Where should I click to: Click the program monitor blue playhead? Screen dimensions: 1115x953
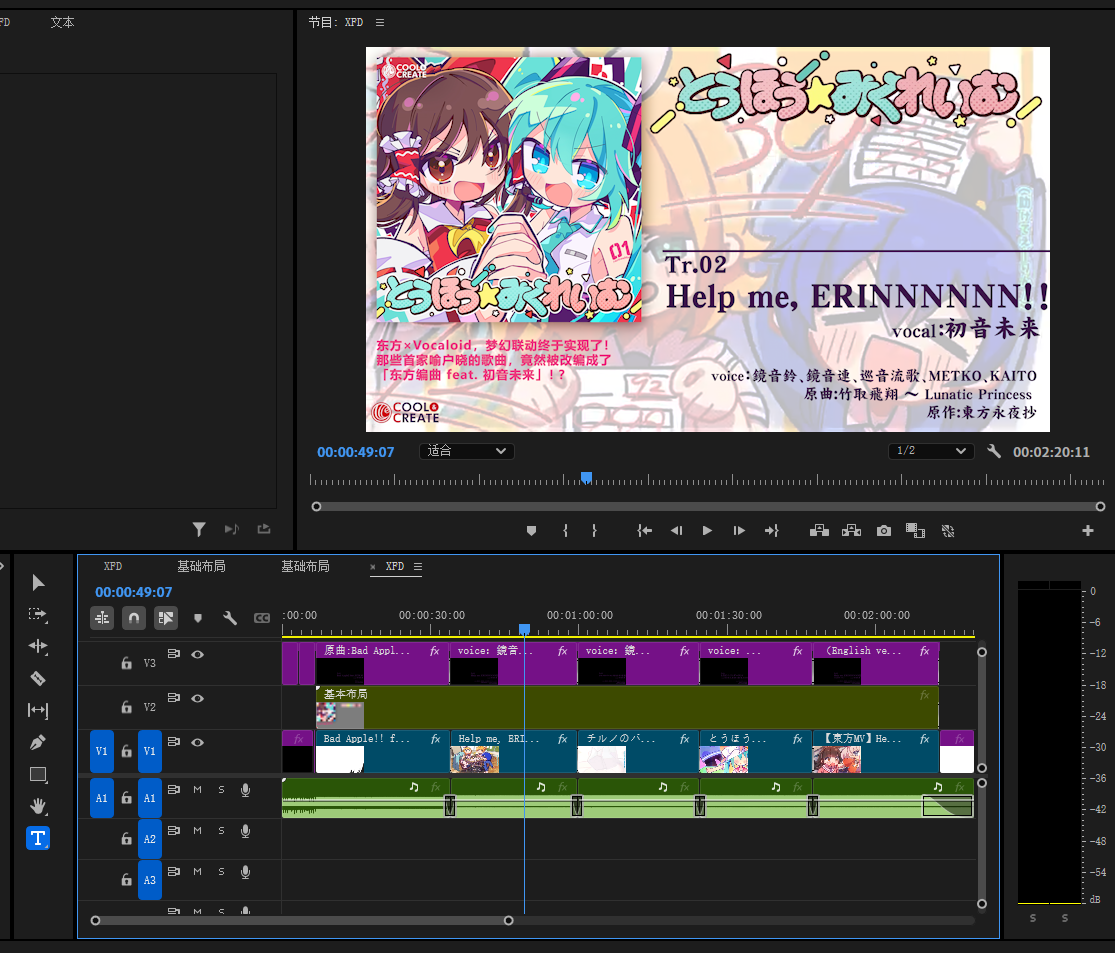(586, 478)
